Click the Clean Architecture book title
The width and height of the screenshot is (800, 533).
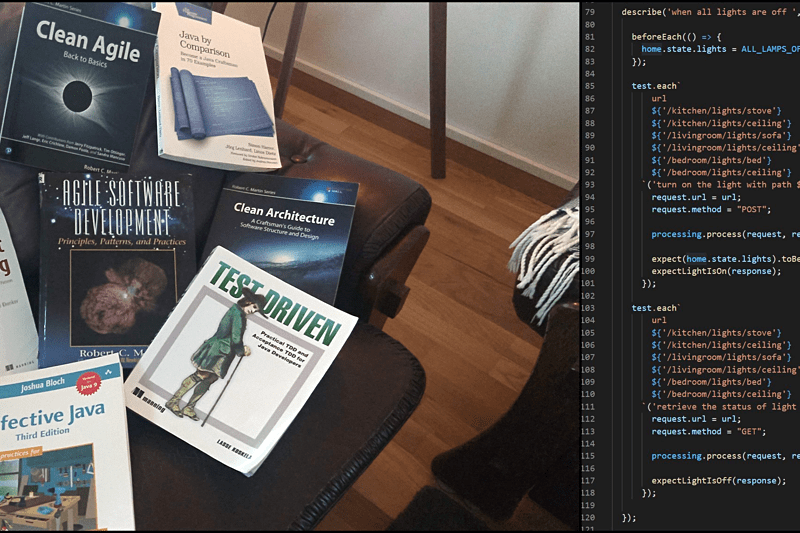(x=284, y=214)
